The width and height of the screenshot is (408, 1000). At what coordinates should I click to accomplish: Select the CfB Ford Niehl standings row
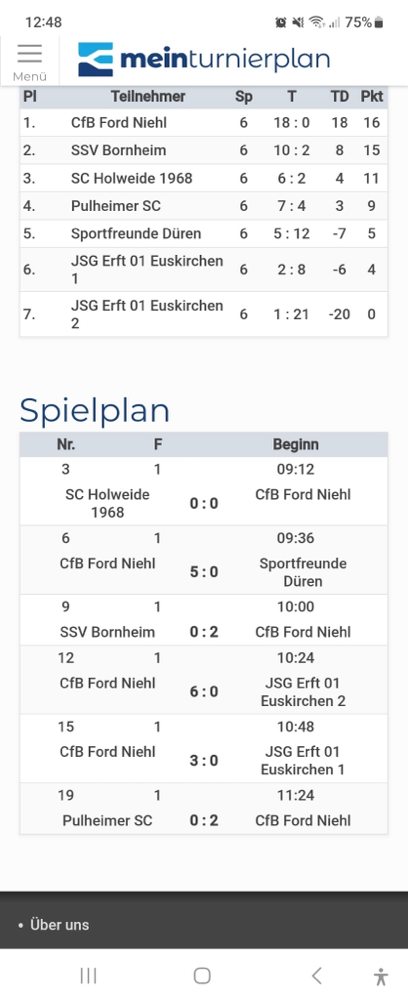[x=203, y=122]
